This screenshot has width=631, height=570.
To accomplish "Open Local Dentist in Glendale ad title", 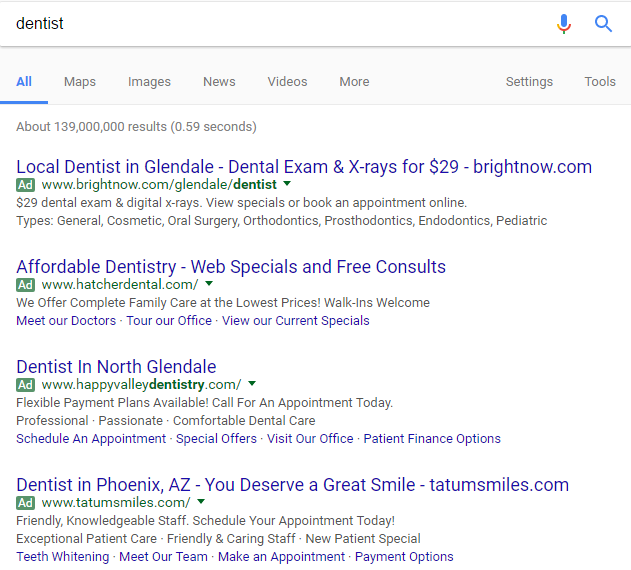I will (x=304, y=167).
